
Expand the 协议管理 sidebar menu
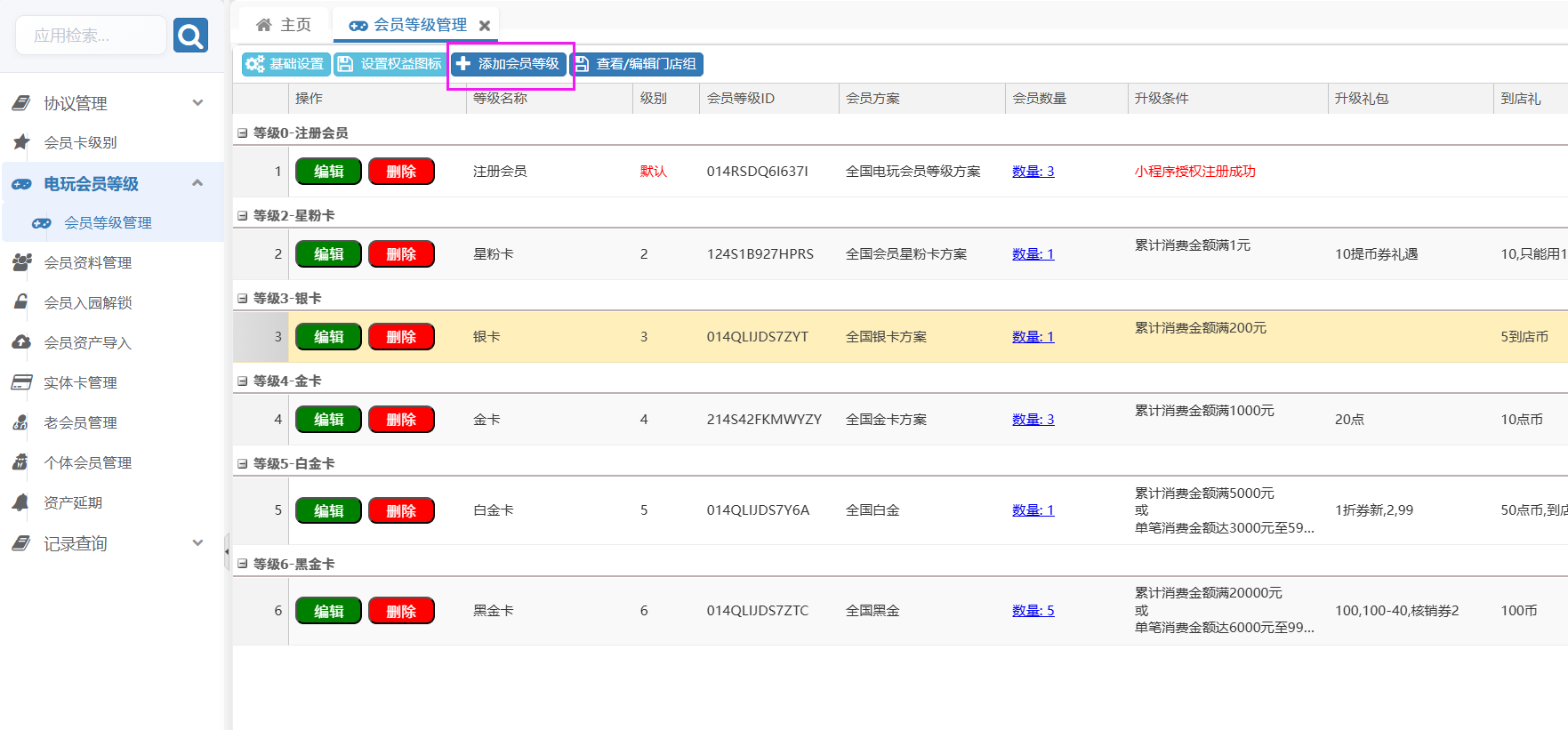point(197,103)
